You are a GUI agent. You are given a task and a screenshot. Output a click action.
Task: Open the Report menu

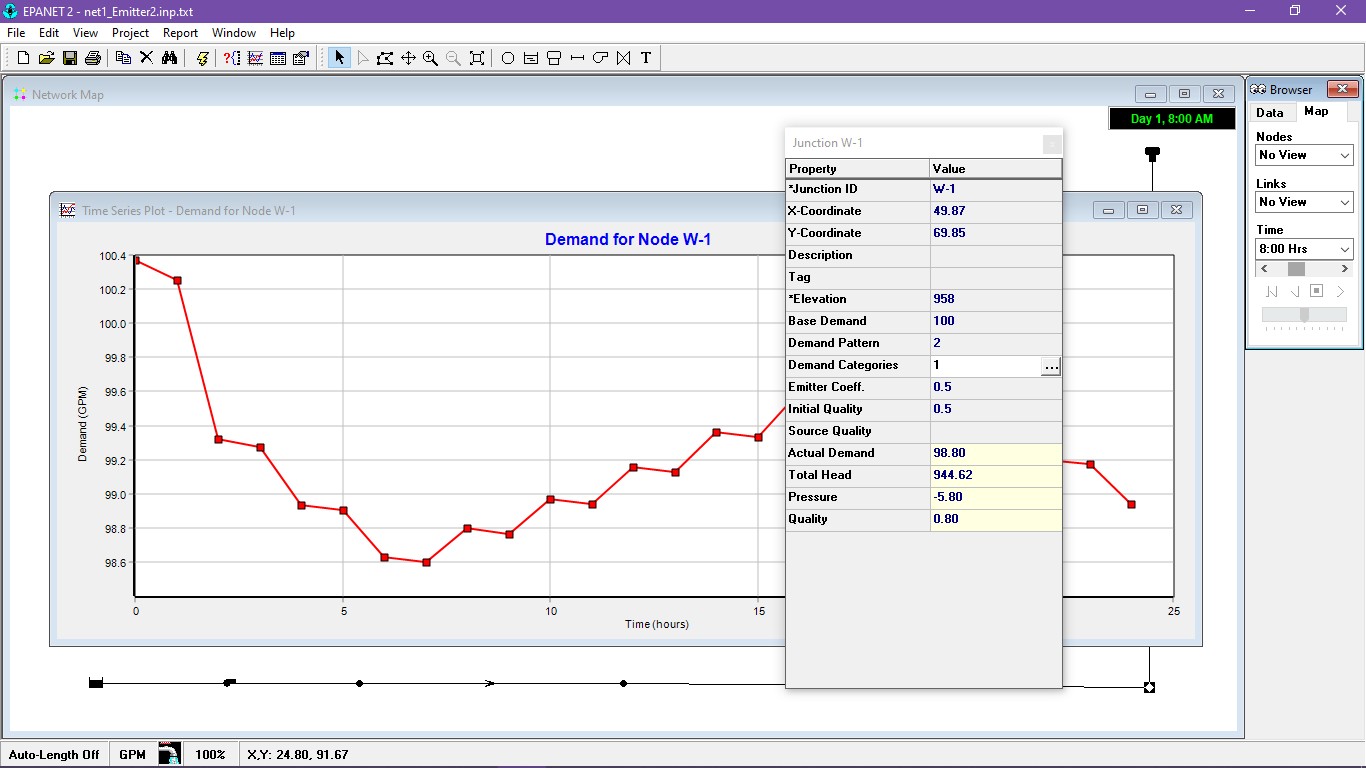(180, 32)
